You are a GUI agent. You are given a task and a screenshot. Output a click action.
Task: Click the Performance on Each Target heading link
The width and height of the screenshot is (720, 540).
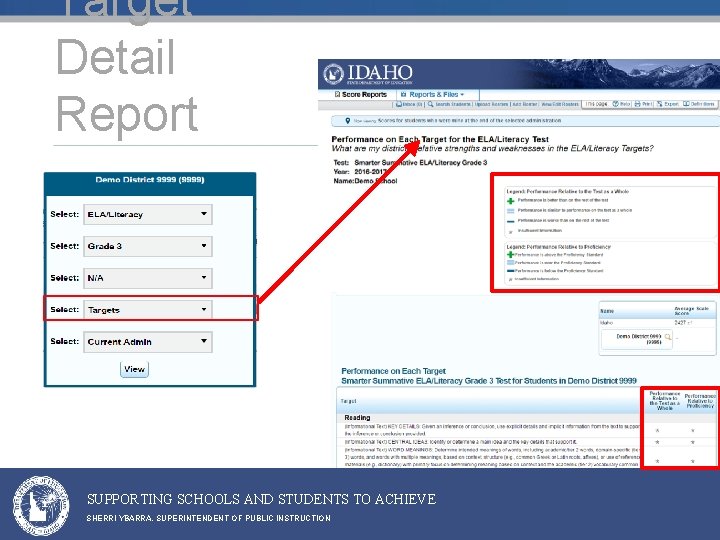pyautogui.click(x=394, y=371)
